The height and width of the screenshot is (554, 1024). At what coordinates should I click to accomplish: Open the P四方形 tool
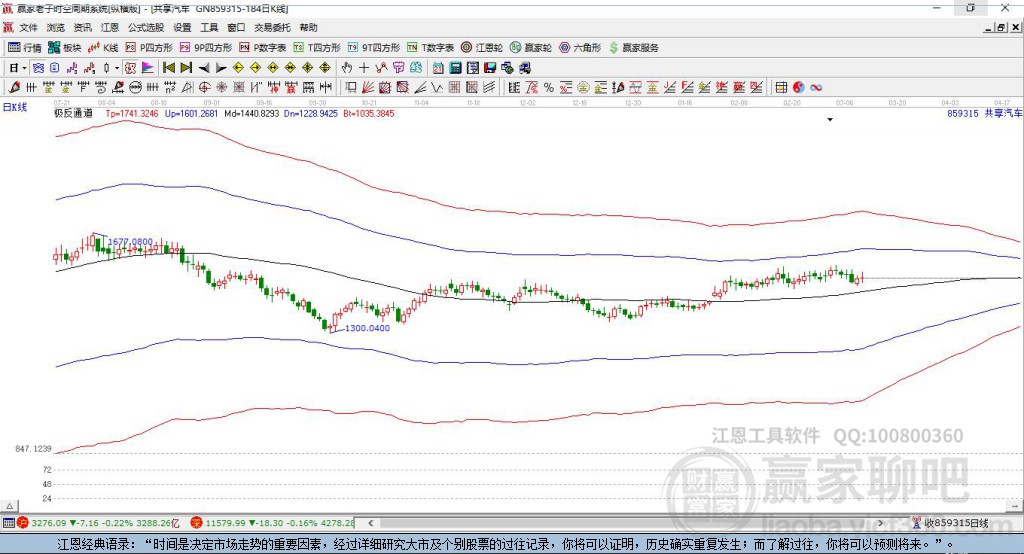tap(149, 48)
